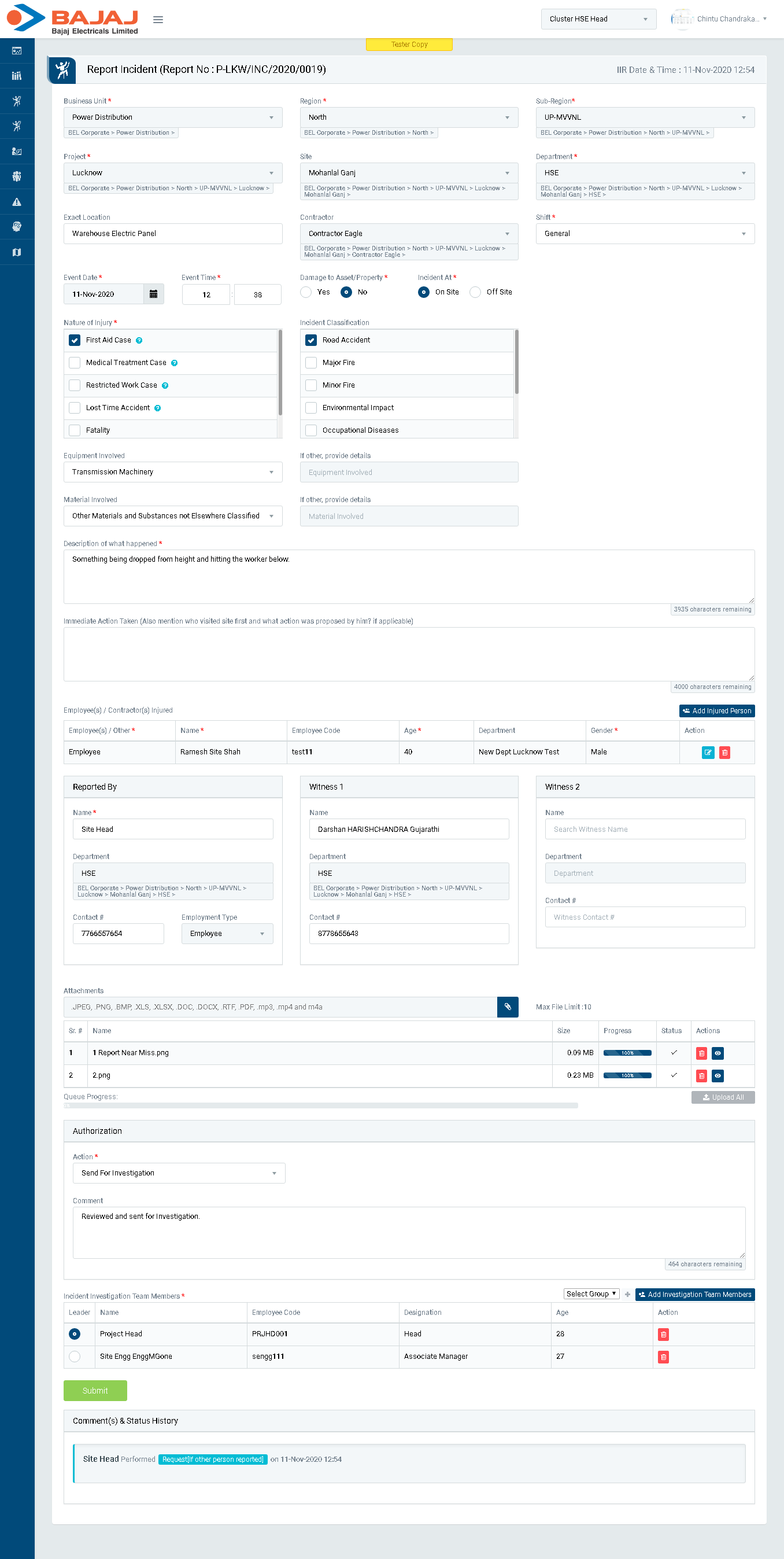Click the hamburger menu icon
The width and height of the screenshot is (784, 1559).
(158, 19)
